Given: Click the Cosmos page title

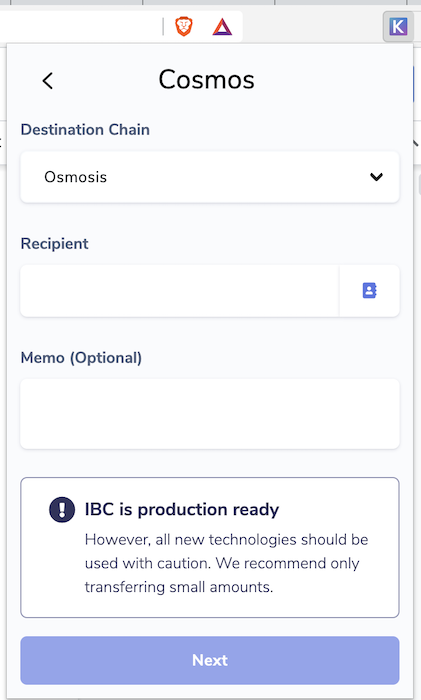Looking at the screenshot, I should [x=207, y=80].
